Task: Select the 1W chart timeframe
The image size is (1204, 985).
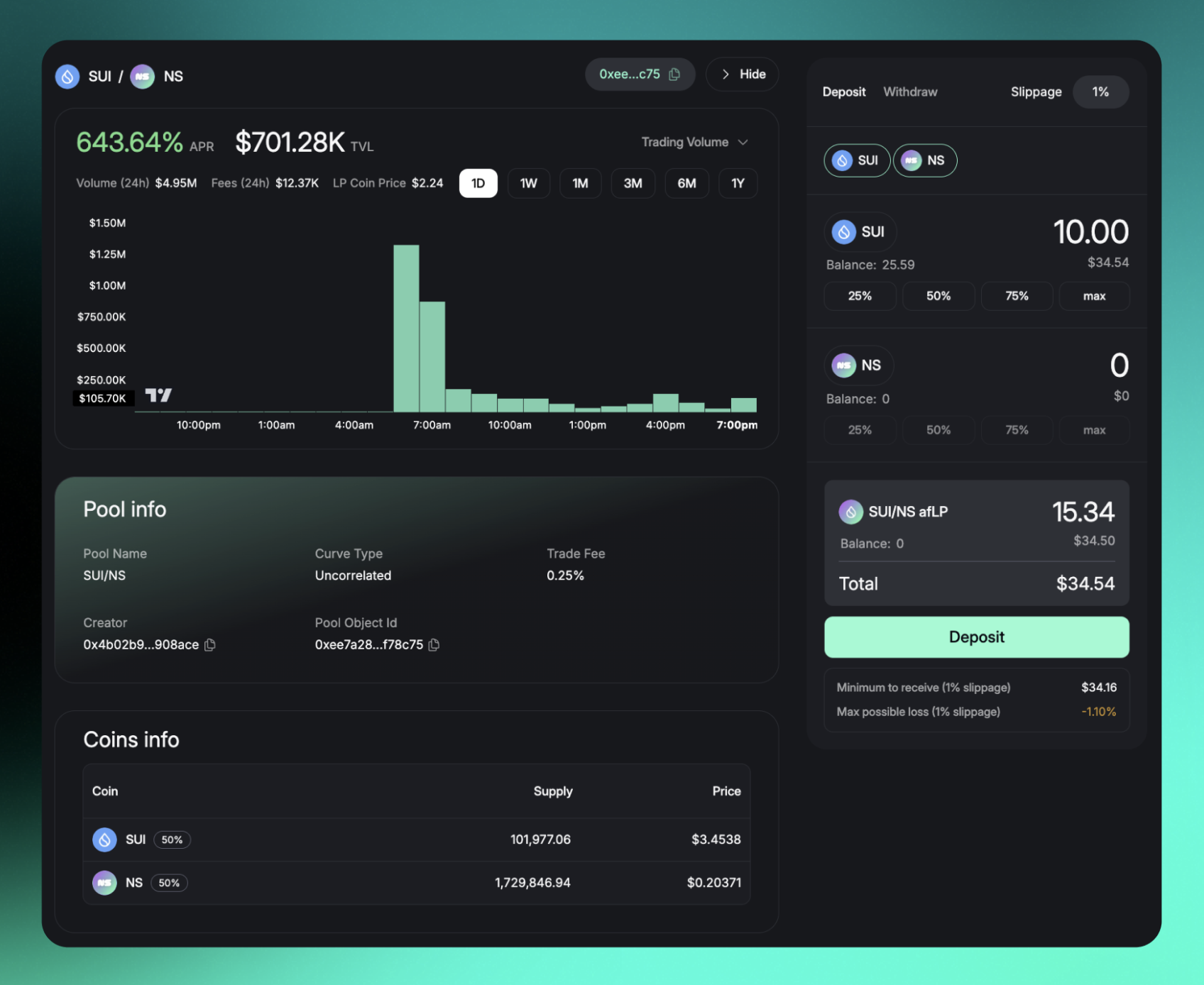Action: (528, 183)
